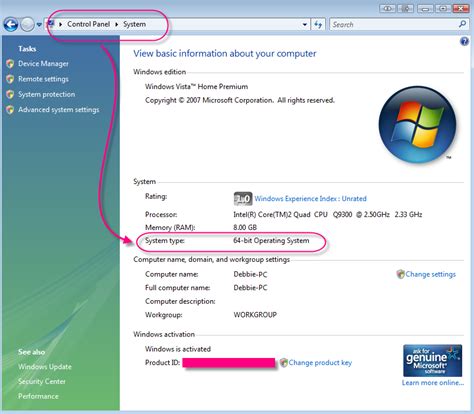Open Windows Update under See also
This screenshot has height=414, width=474.
(45, 367)
